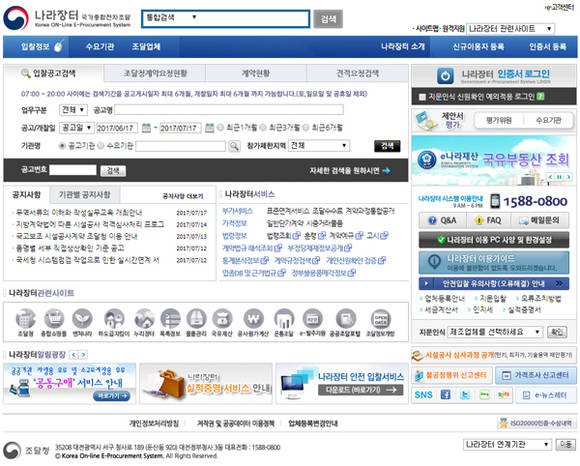
Task: Click the 벤처나라 leaf icon
Action: 82,318
